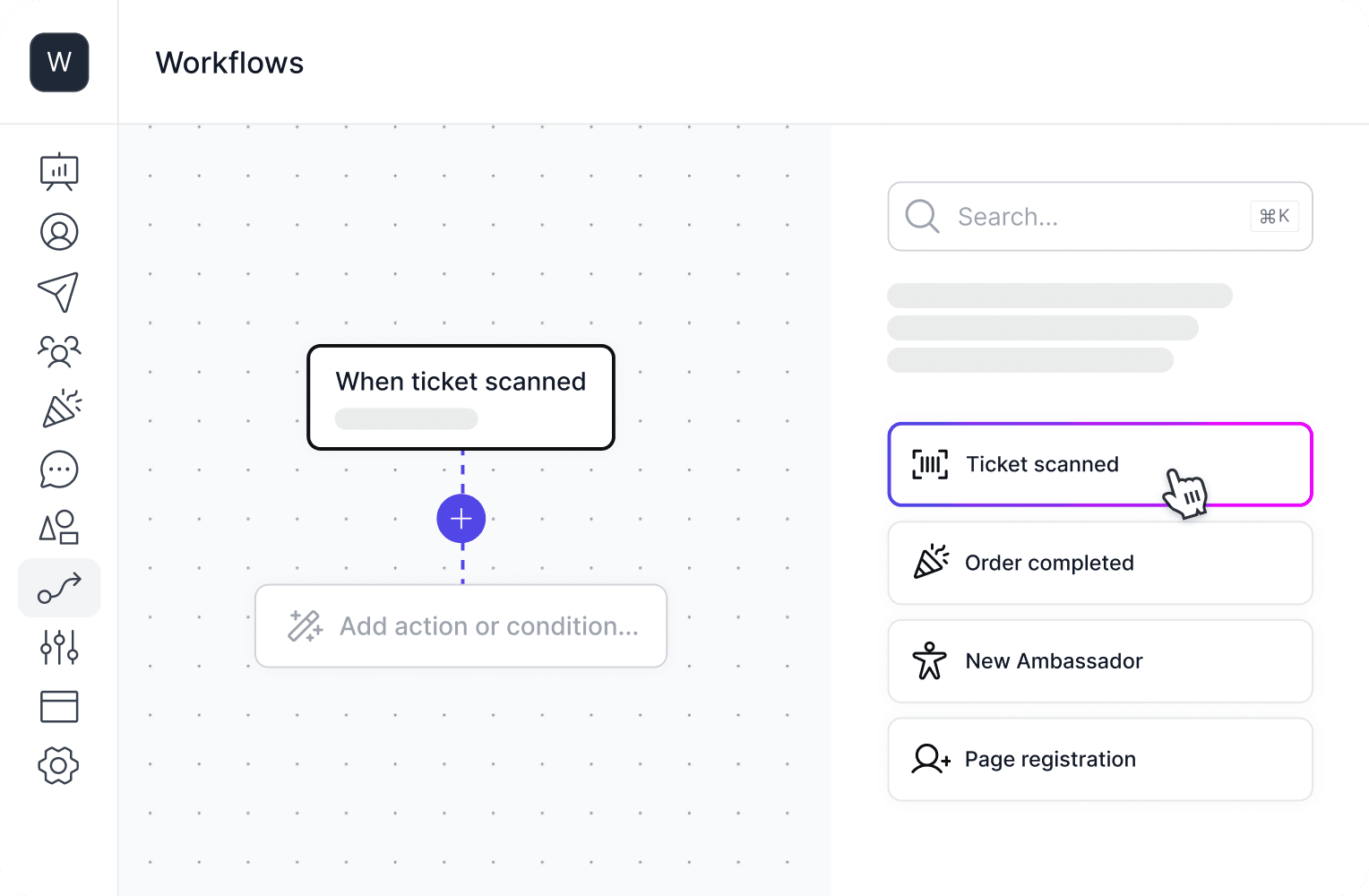Choose the Order completed trigger

[x=1100, y=563]
